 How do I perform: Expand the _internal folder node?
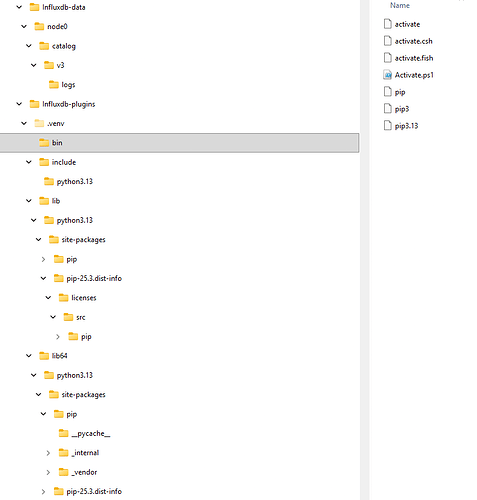(48, 453)
